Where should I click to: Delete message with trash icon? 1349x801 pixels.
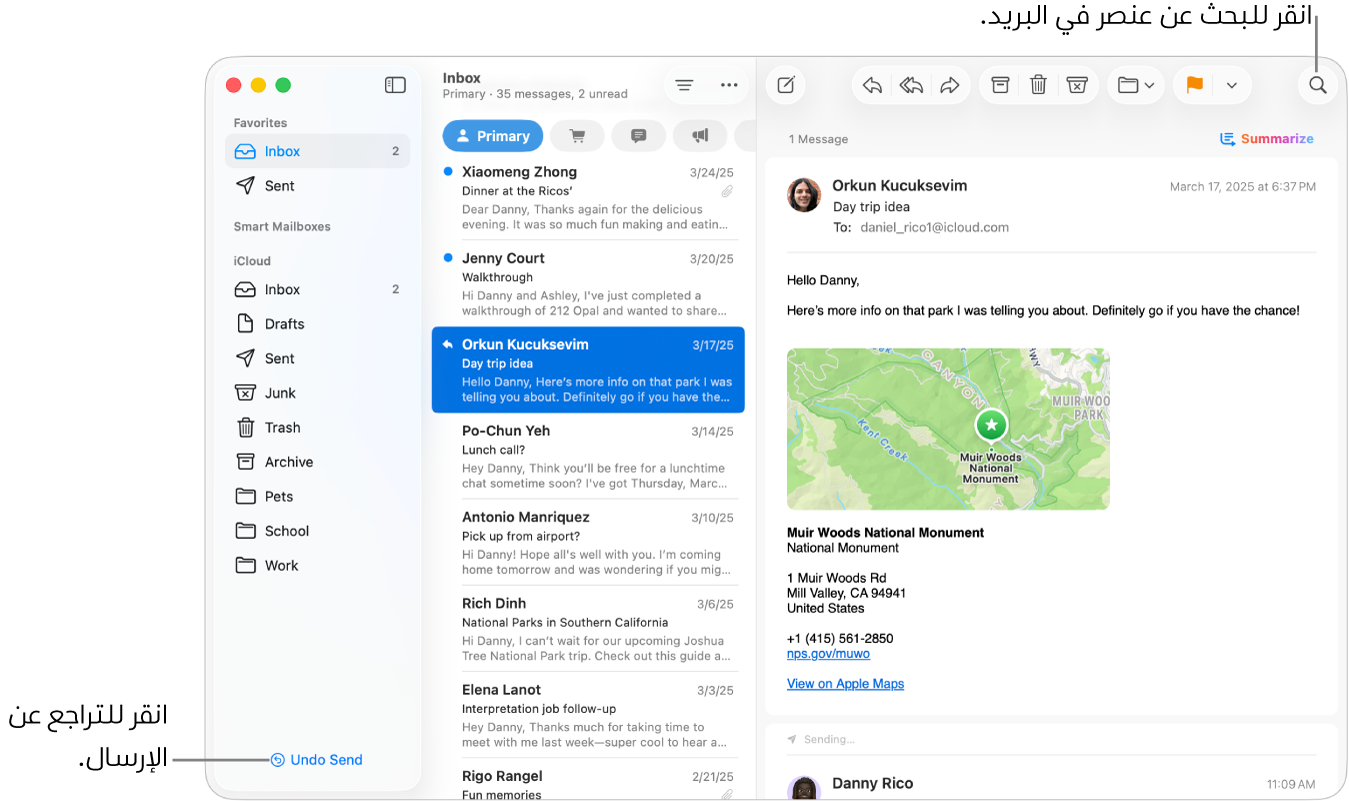[x=1038, y=86]
